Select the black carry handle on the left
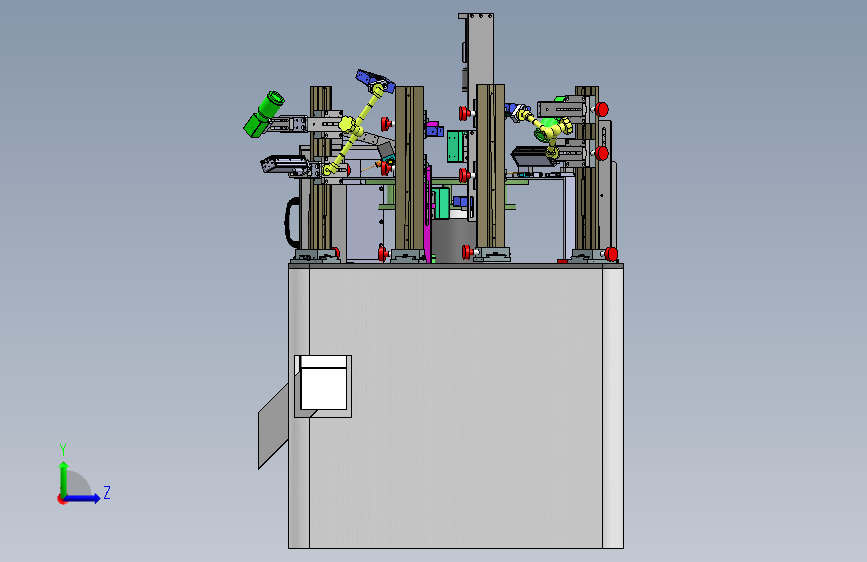Screen dimensions: 867x562 (291, 222)
